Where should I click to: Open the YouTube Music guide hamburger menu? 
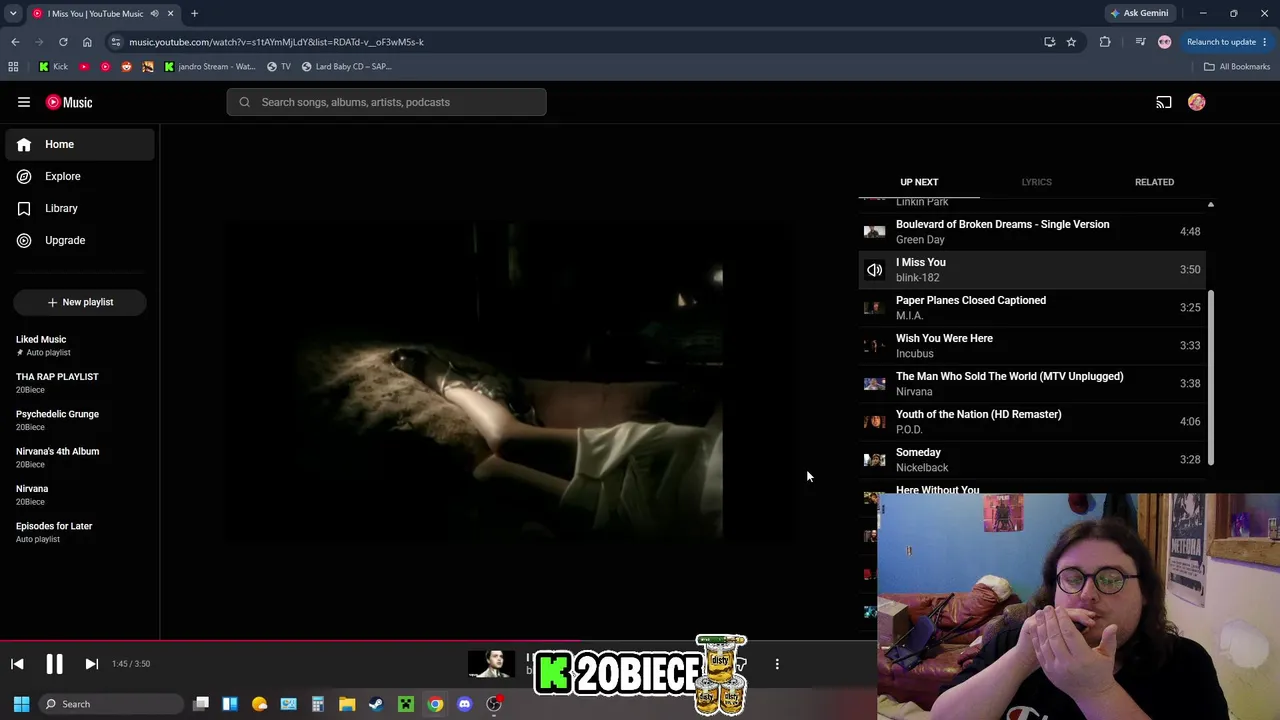coord(24,102)
